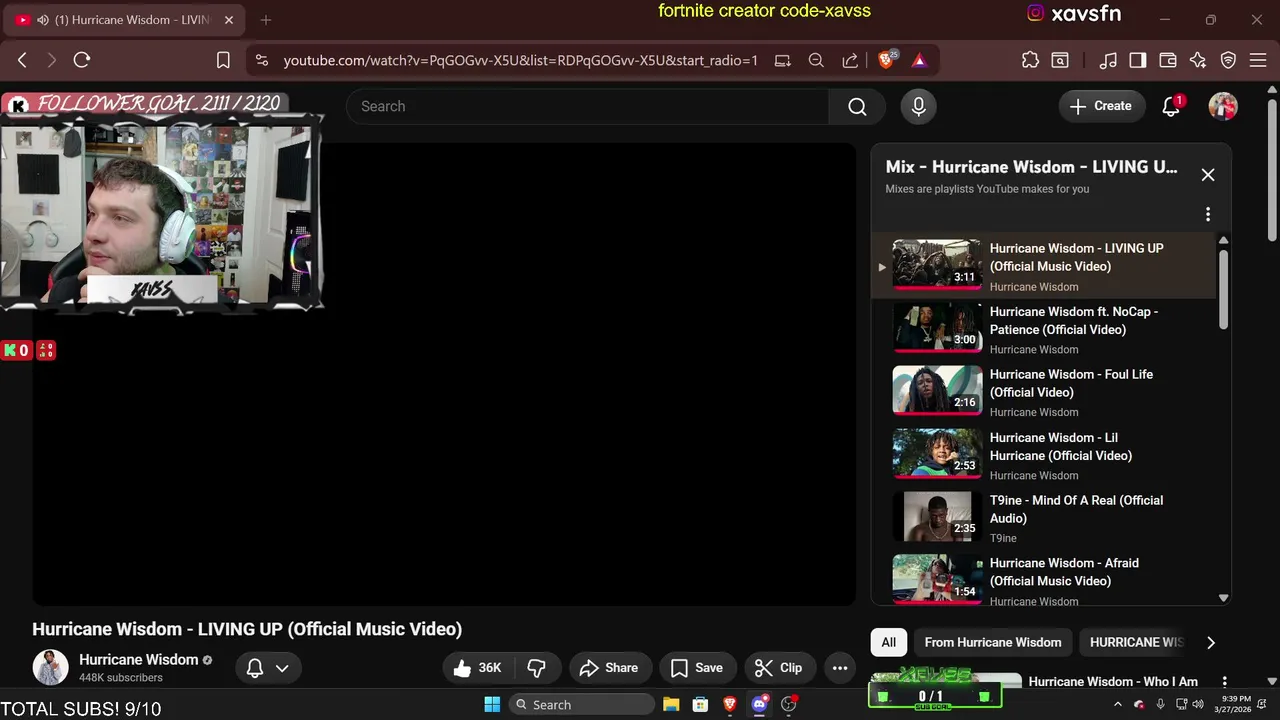Click into the YouTube search field
The image size is (1280, 720).
pyautogui.click(x=587, y=106)
